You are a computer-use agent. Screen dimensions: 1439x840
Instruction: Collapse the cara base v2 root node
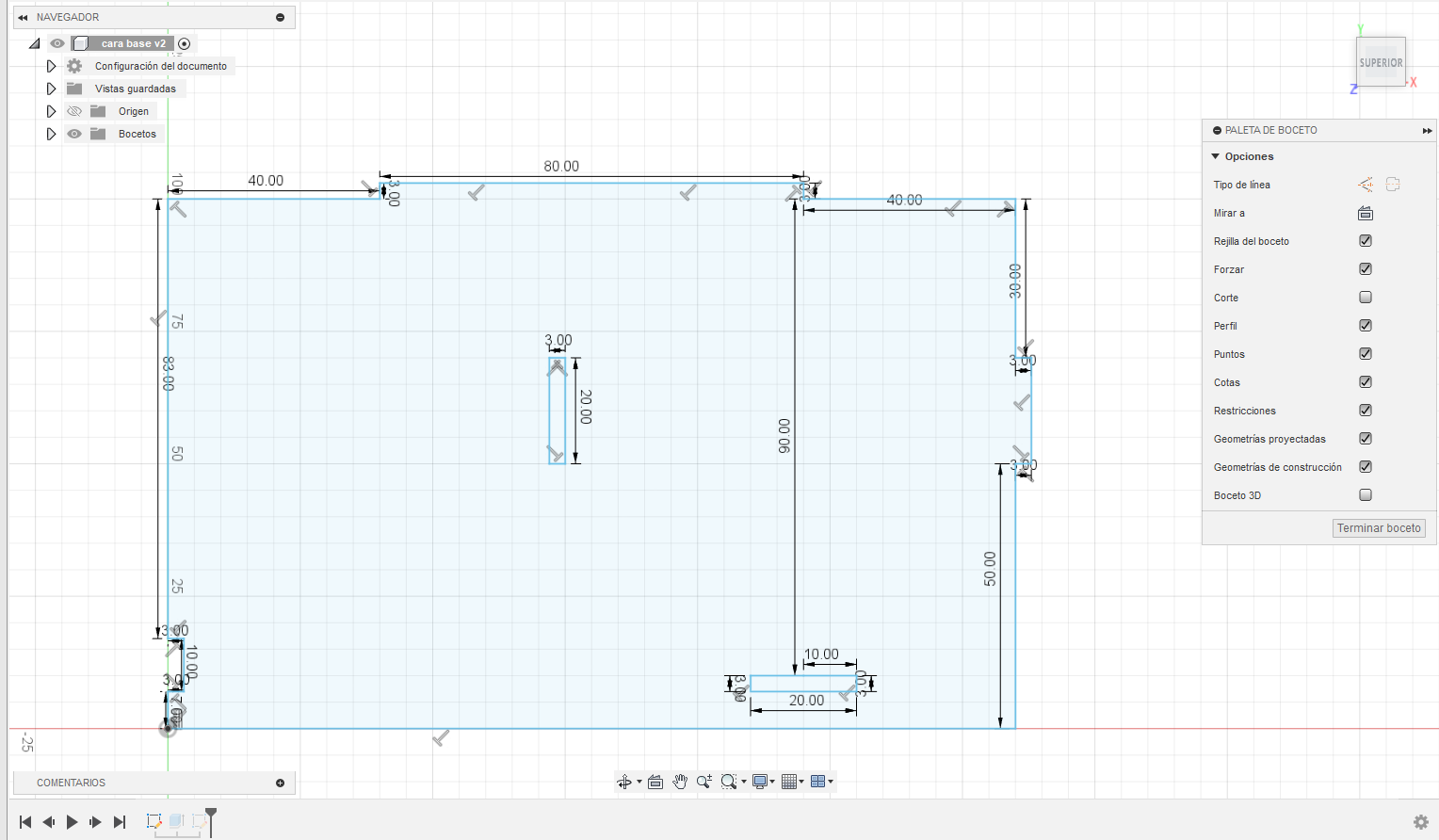click(35, 43)
